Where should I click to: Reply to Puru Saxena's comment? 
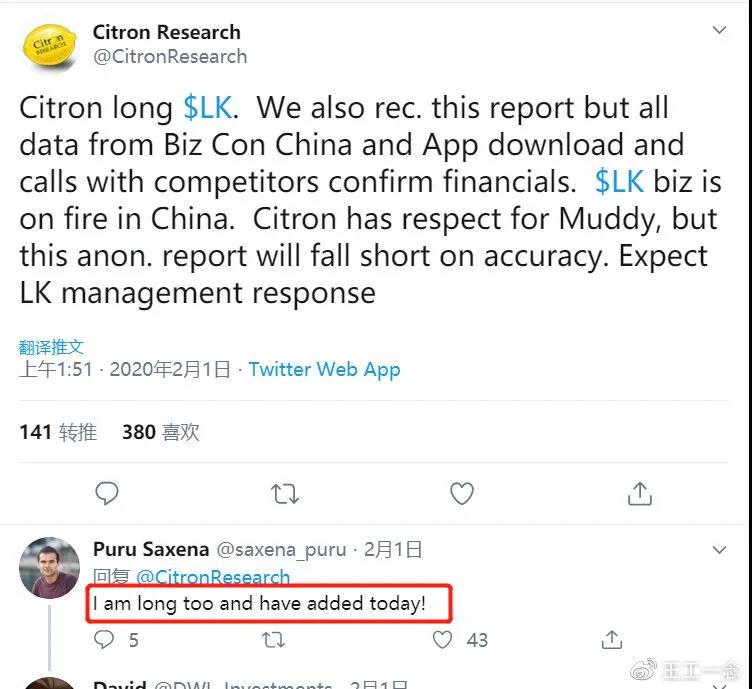coord(104,639)
